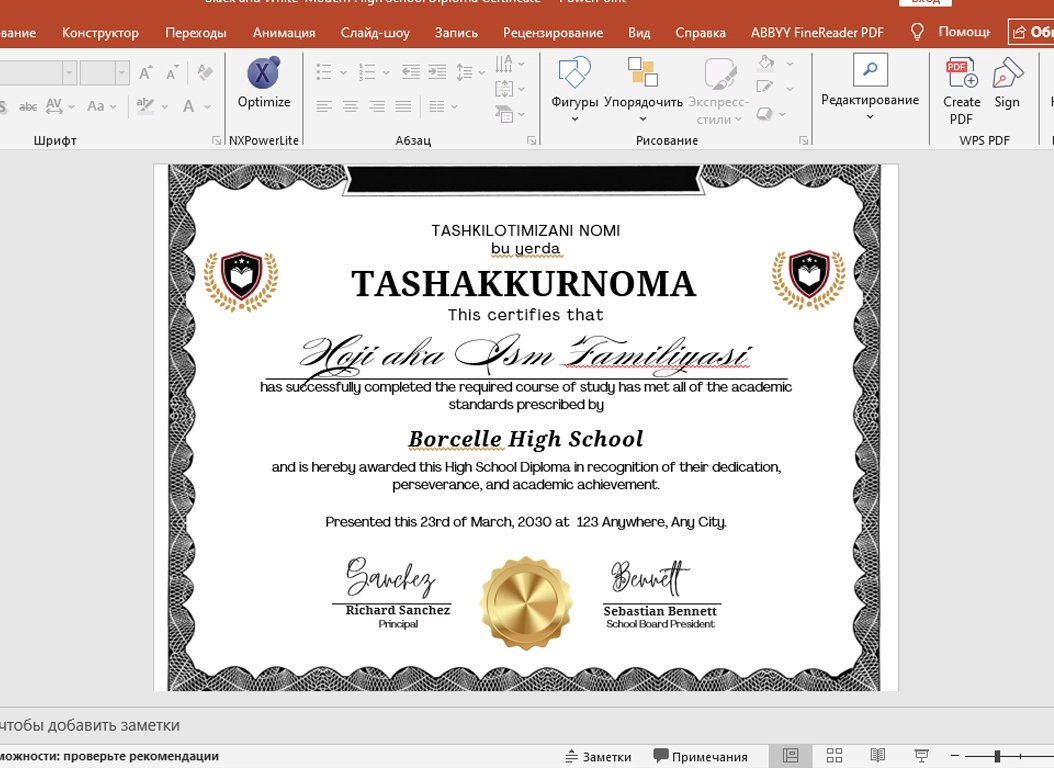The height and width of the screenshot is (768, 1054).
Task: Open ABBYY FineReader PDF tab
Action: pos(817,32)
